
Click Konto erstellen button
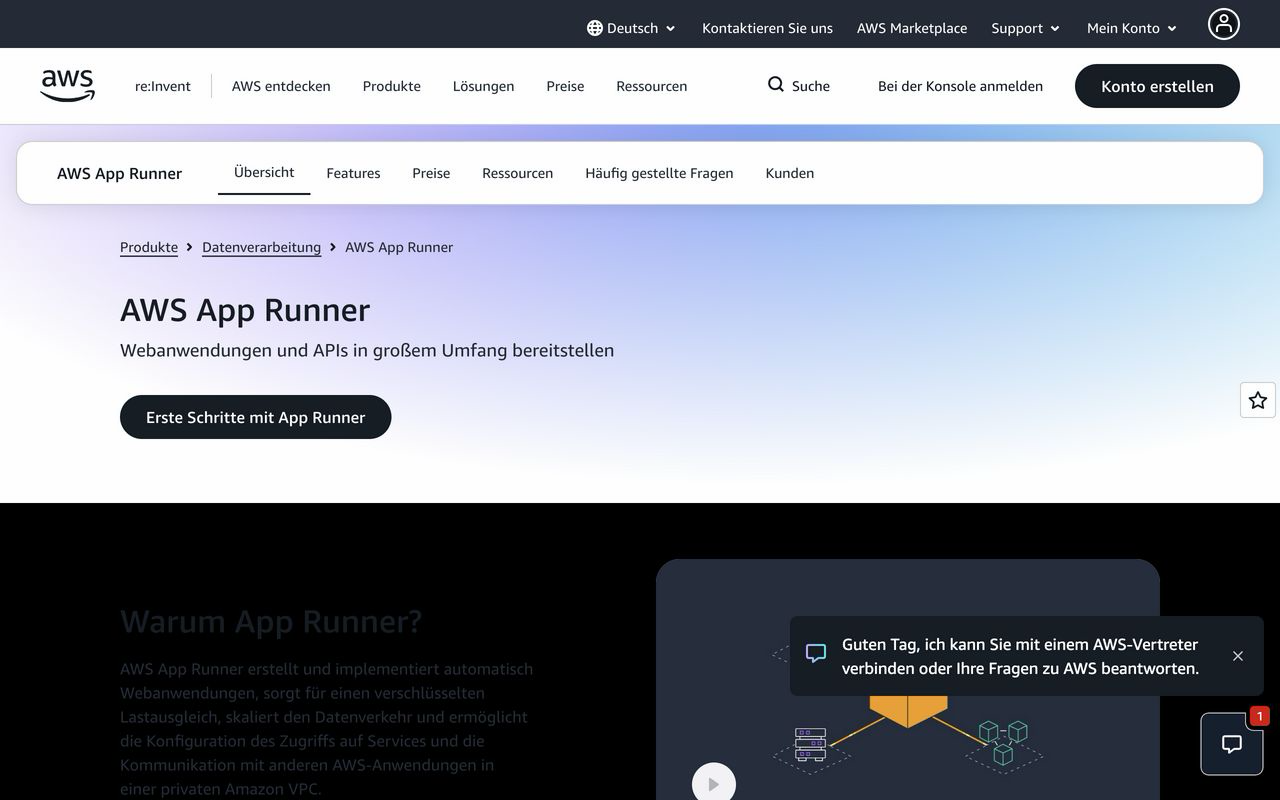click(x=1157, y=86)
